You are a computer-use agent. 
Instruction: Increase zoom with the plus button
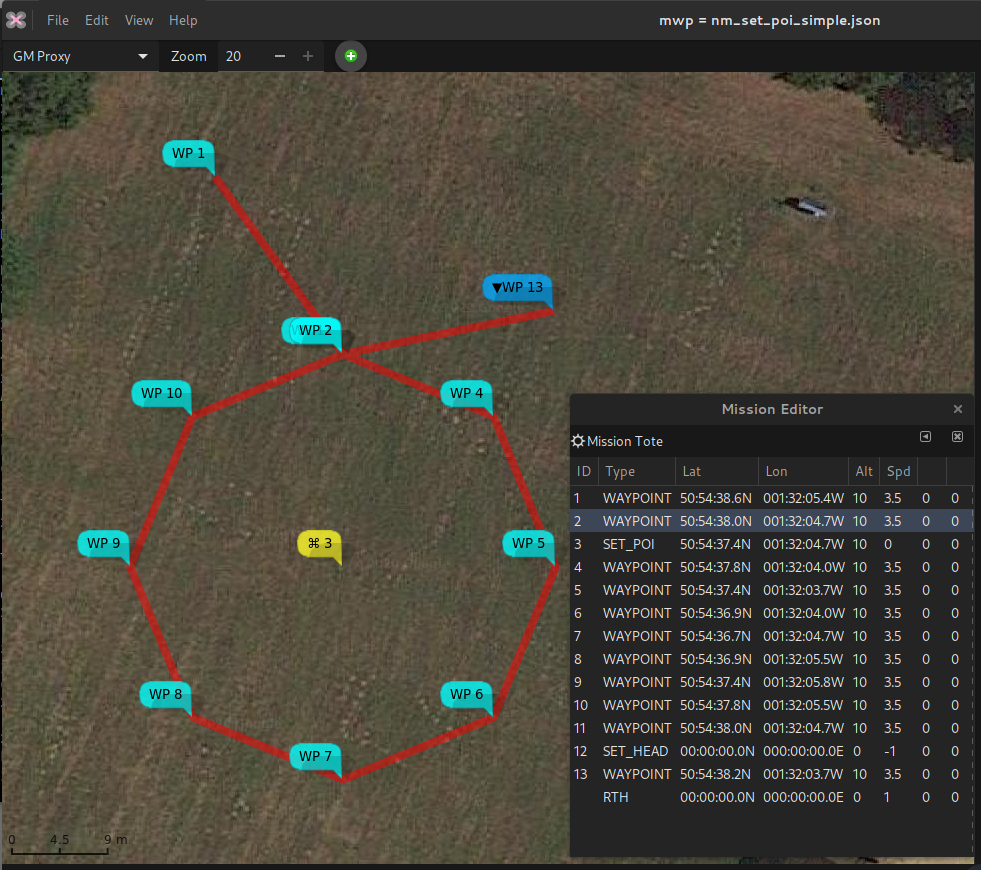point(308,56)
